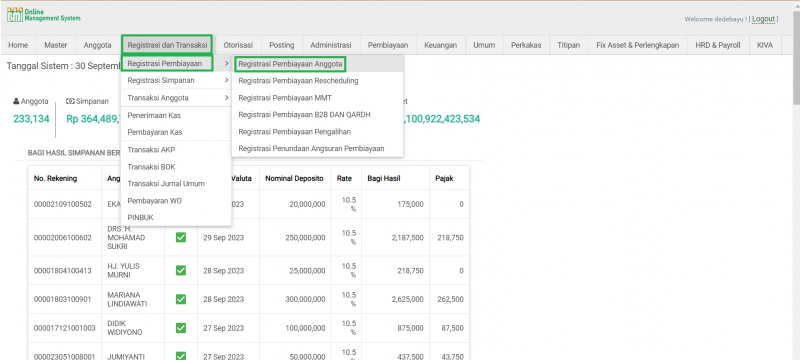
Task: Toggle checkbox in DIDIK WIDIYONO row
Action: pyautogui.click(x=181, y=328)
